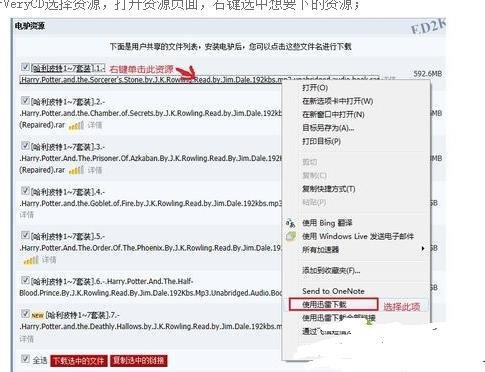The width and height of the screenshot is (485, 372).
Task: Open the Order.Of.The.Phoenix file link
Action: tap(151, 248)
